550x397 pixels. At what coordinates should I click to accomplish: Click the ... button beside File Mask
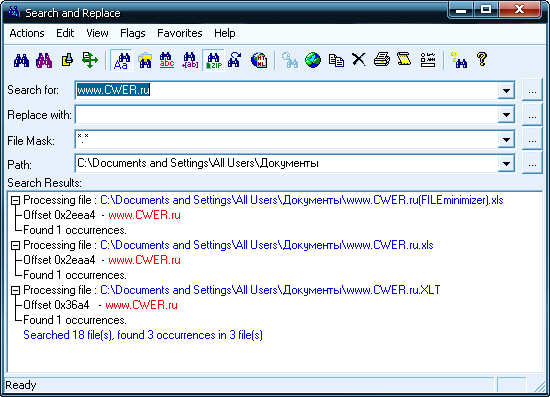tap(532, 140)
